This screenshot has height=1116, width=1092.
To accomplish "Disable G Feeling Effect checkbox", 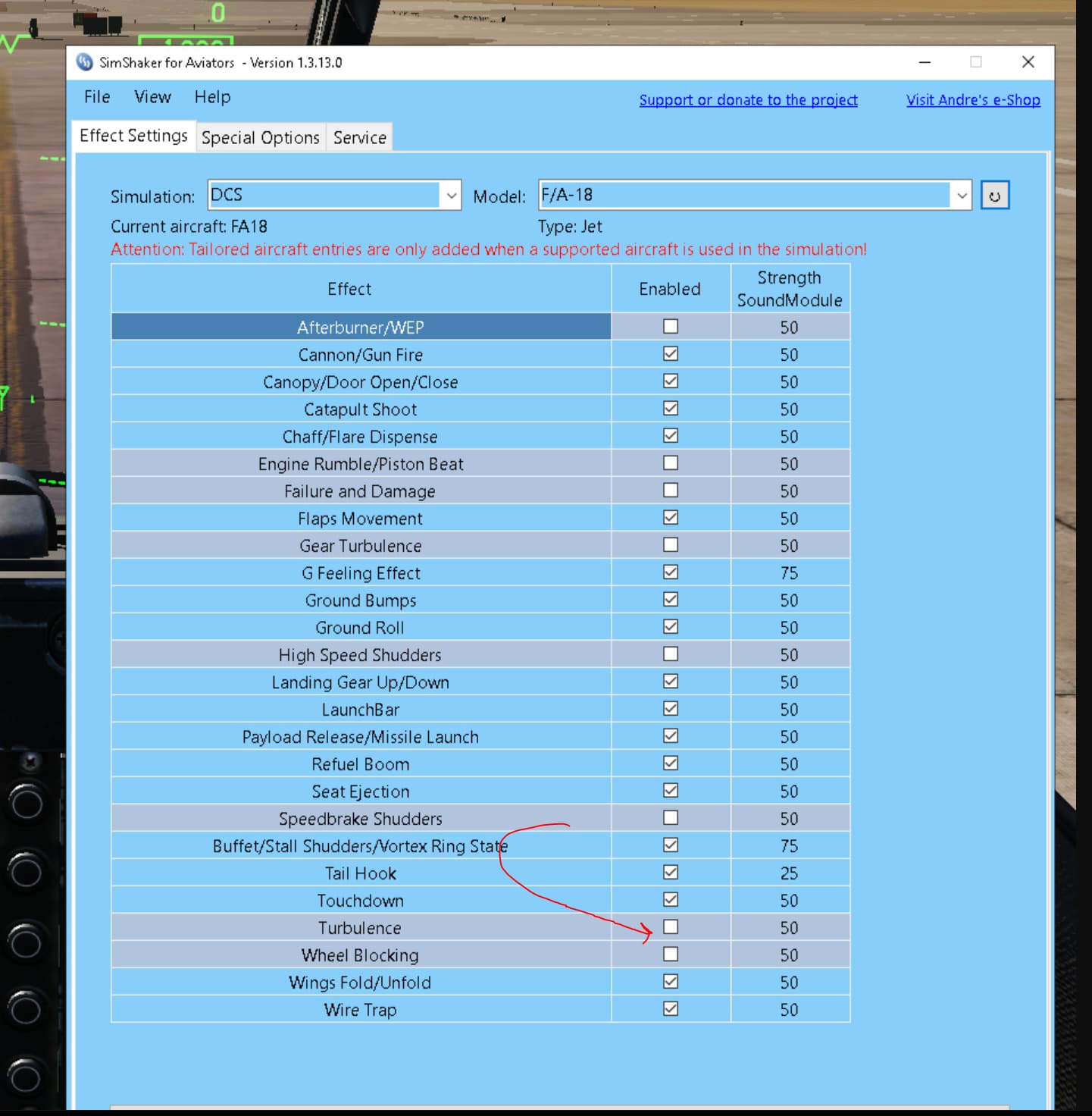I will point(670,572).
